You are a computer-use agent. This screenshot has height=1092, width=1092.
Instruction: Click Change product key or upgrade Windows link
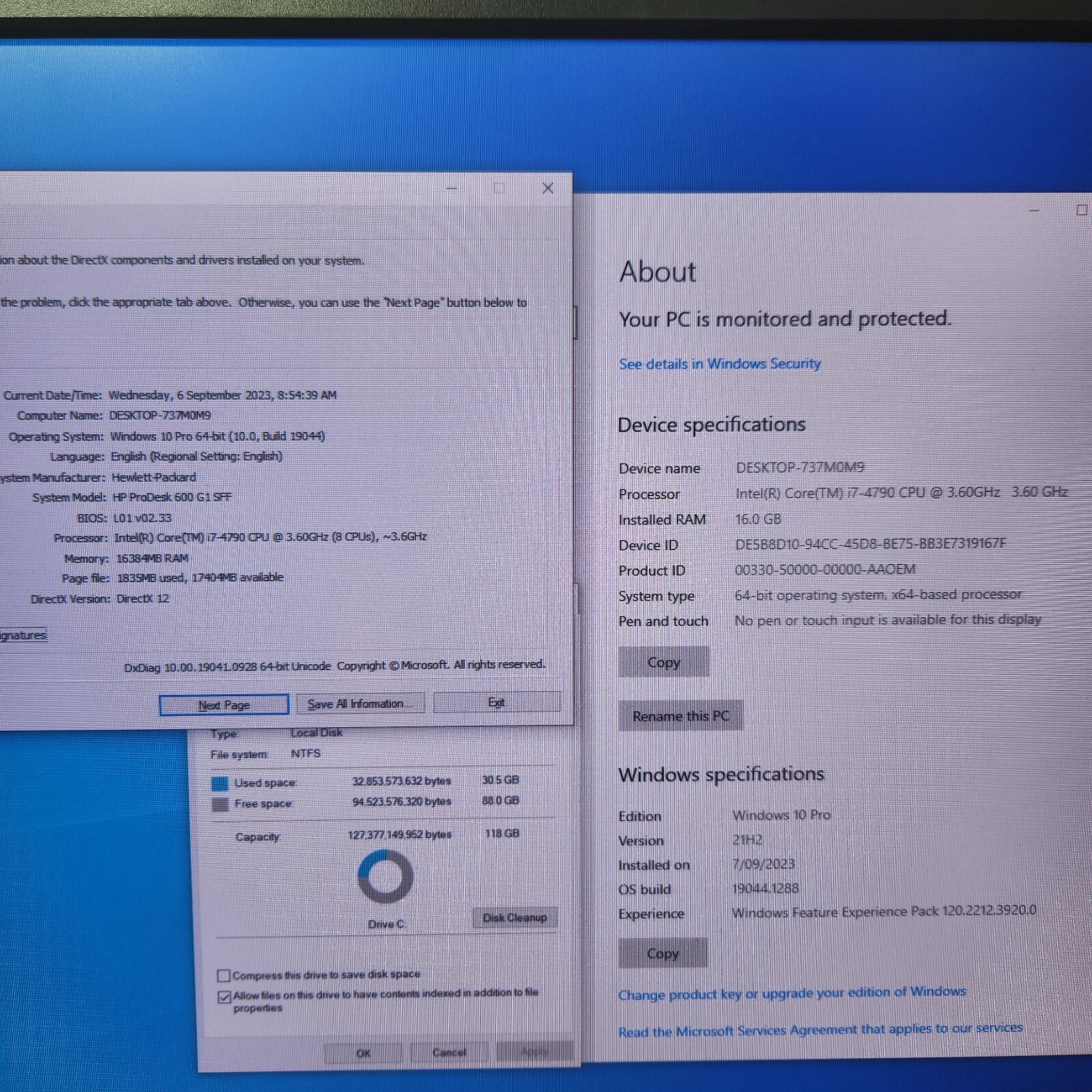click(792, 994)
